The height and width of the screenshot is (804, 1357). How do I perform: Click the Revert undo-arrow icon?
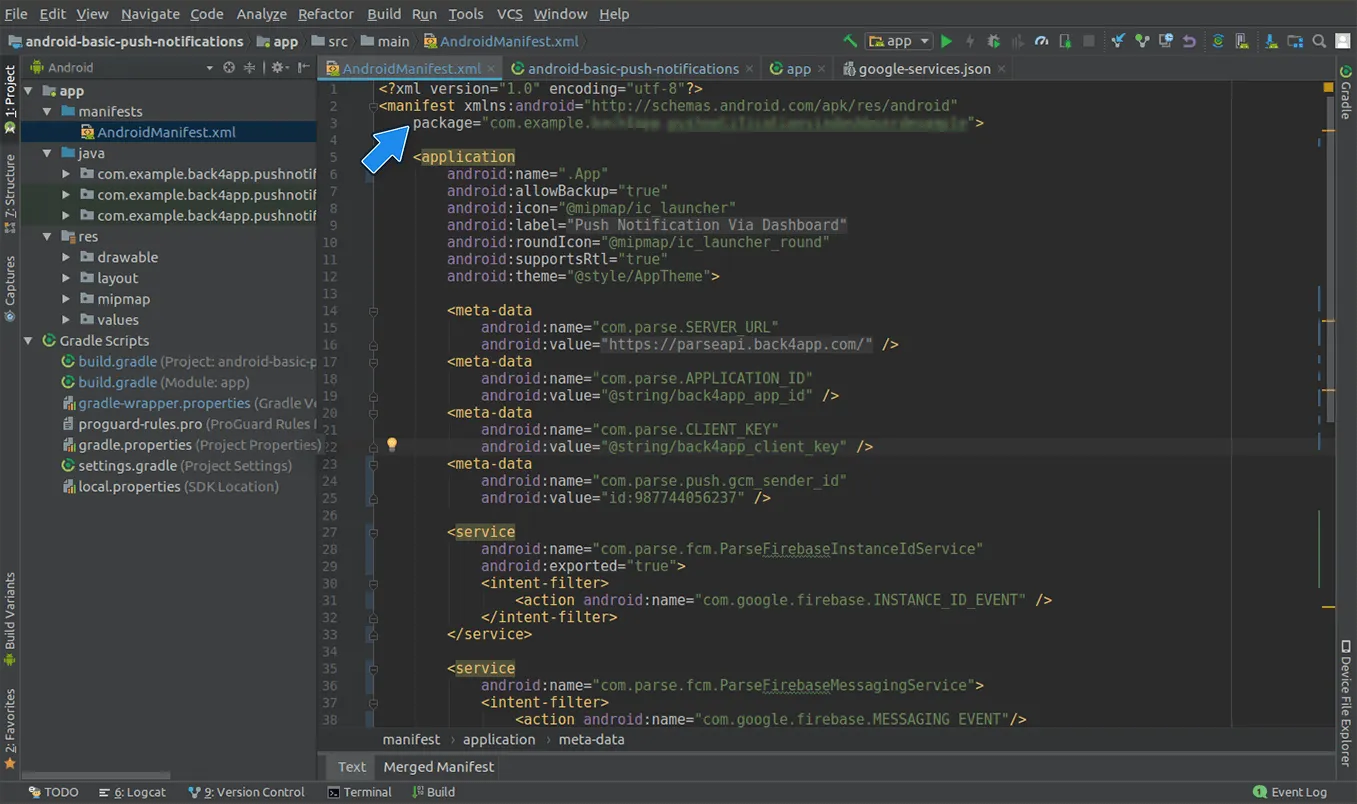(1189, 41)
